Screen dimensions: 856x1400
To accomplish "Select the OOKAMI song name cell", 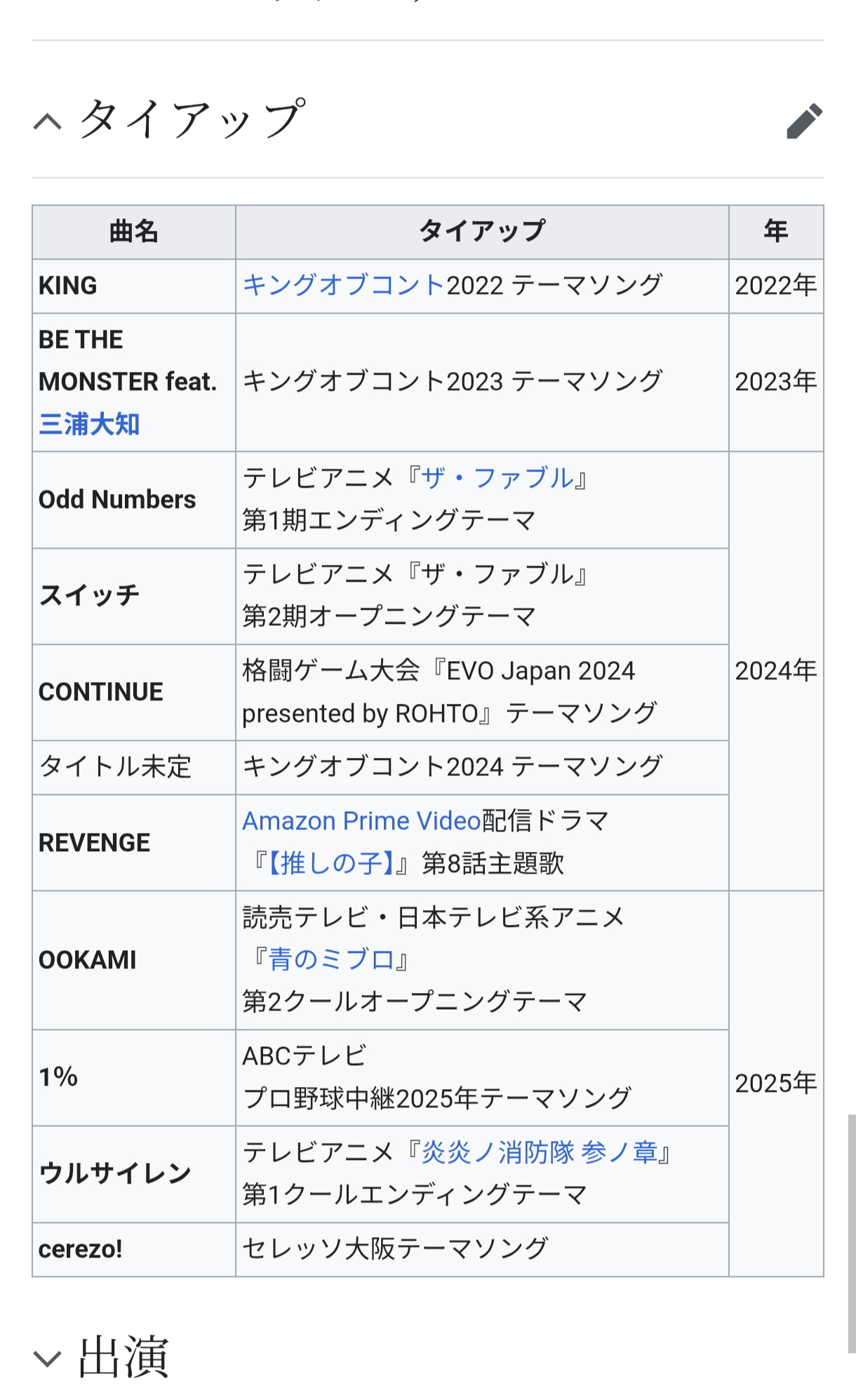I will click(x=88, y=959).
